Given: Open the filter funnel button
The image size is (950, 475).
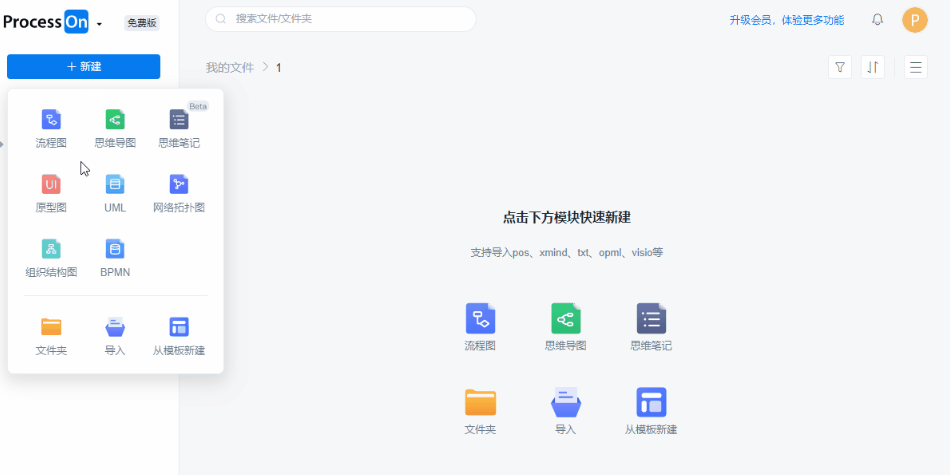Looking at the screenshot, I should coord(840,67).
